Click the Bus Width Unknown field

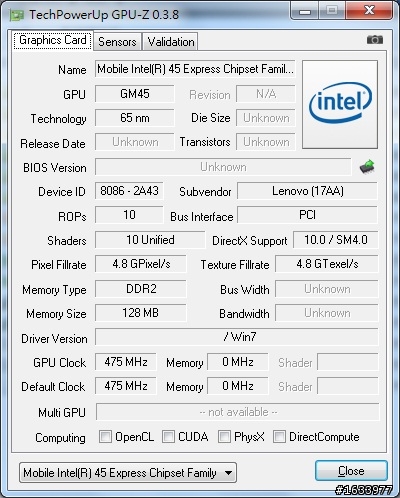click(327, 289)
